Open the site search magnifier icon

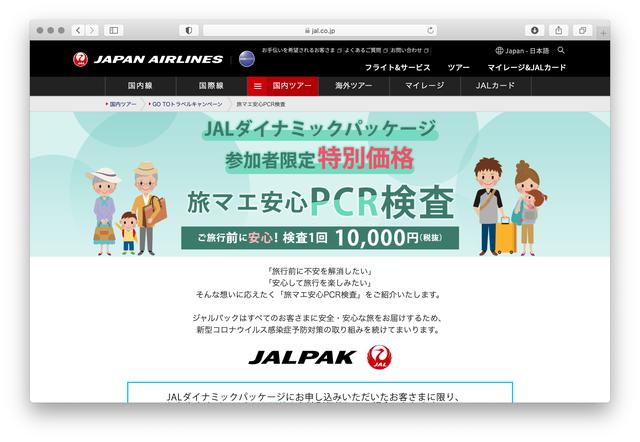point(561,50)
